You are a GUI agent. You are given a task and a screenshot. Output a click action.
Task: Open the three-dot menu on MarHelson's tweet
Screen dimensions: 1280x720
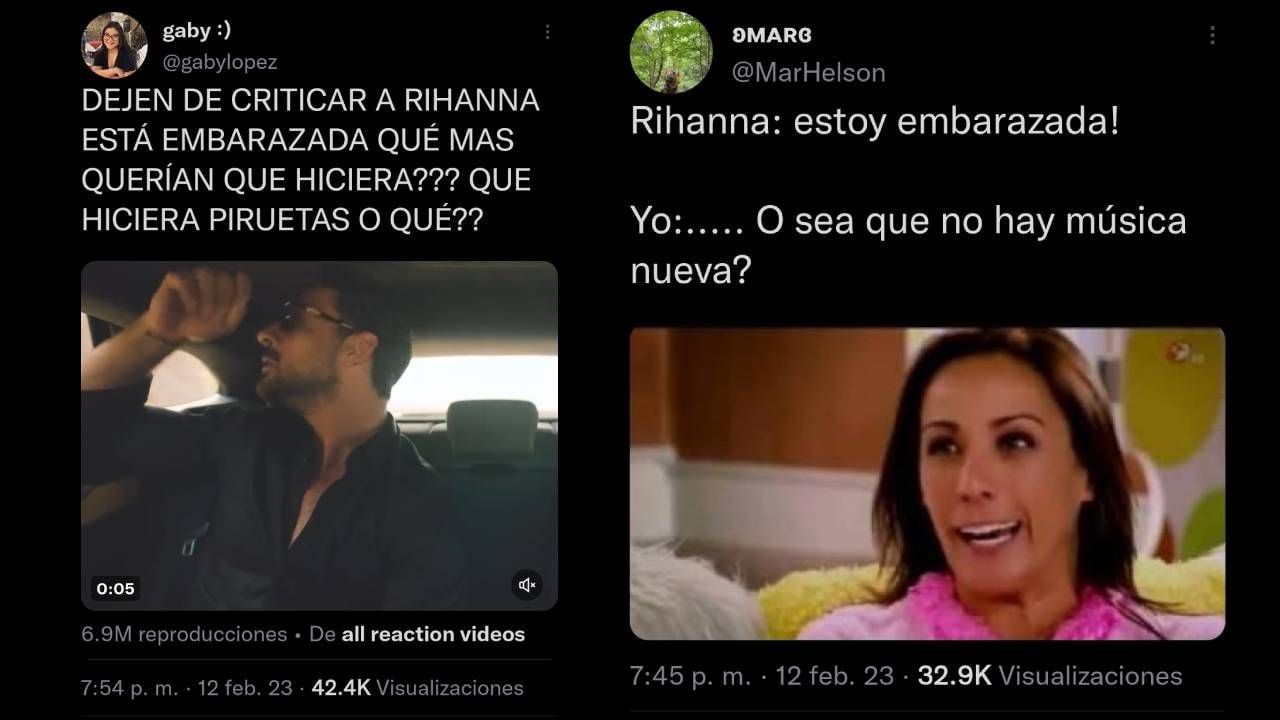[1212, 36]
